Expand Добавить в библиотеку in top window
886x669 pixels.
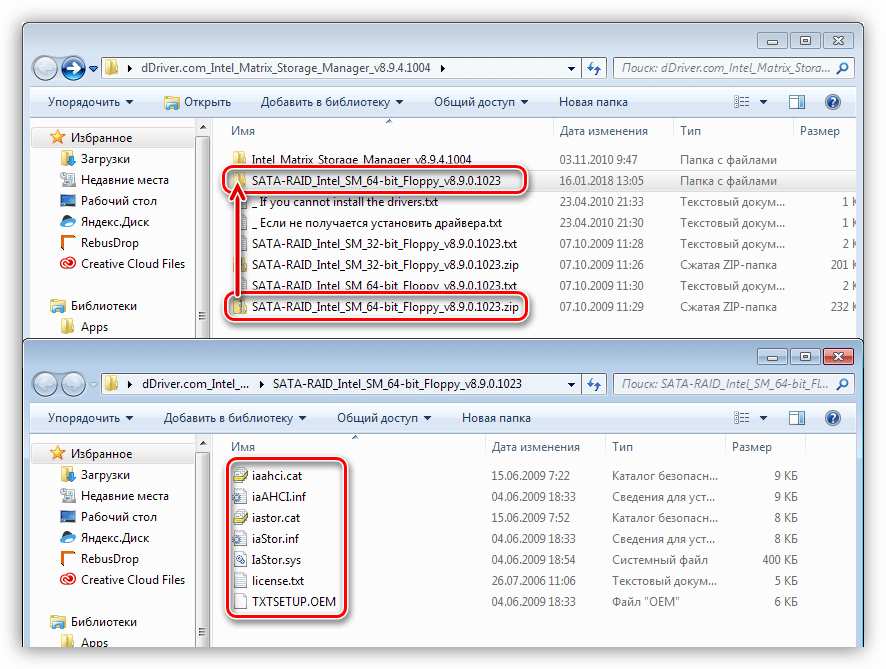pyautogui.click(x=332, y=102)
